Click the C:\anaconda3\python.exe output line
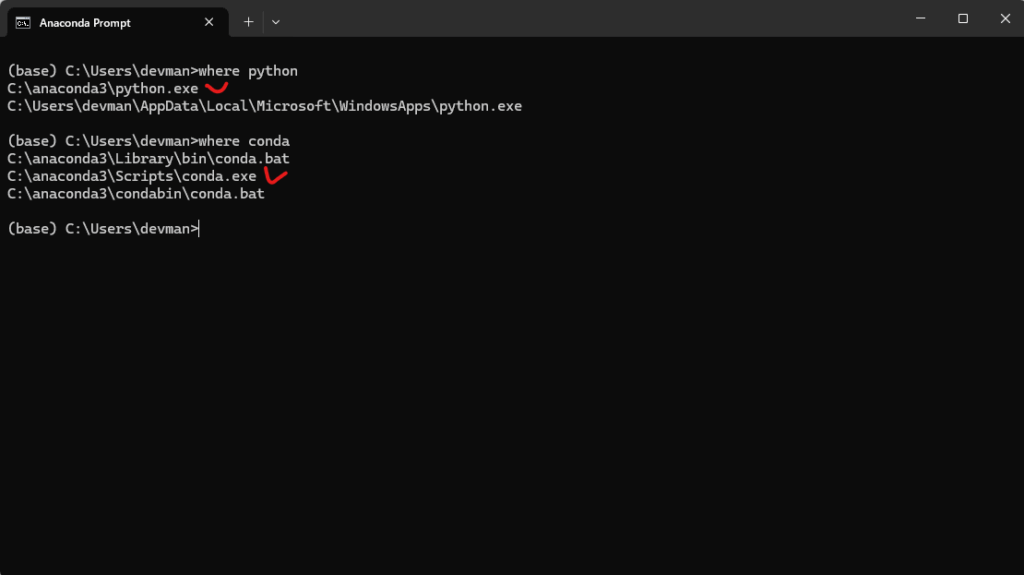 pyautogui.click(x=103, y=89)
